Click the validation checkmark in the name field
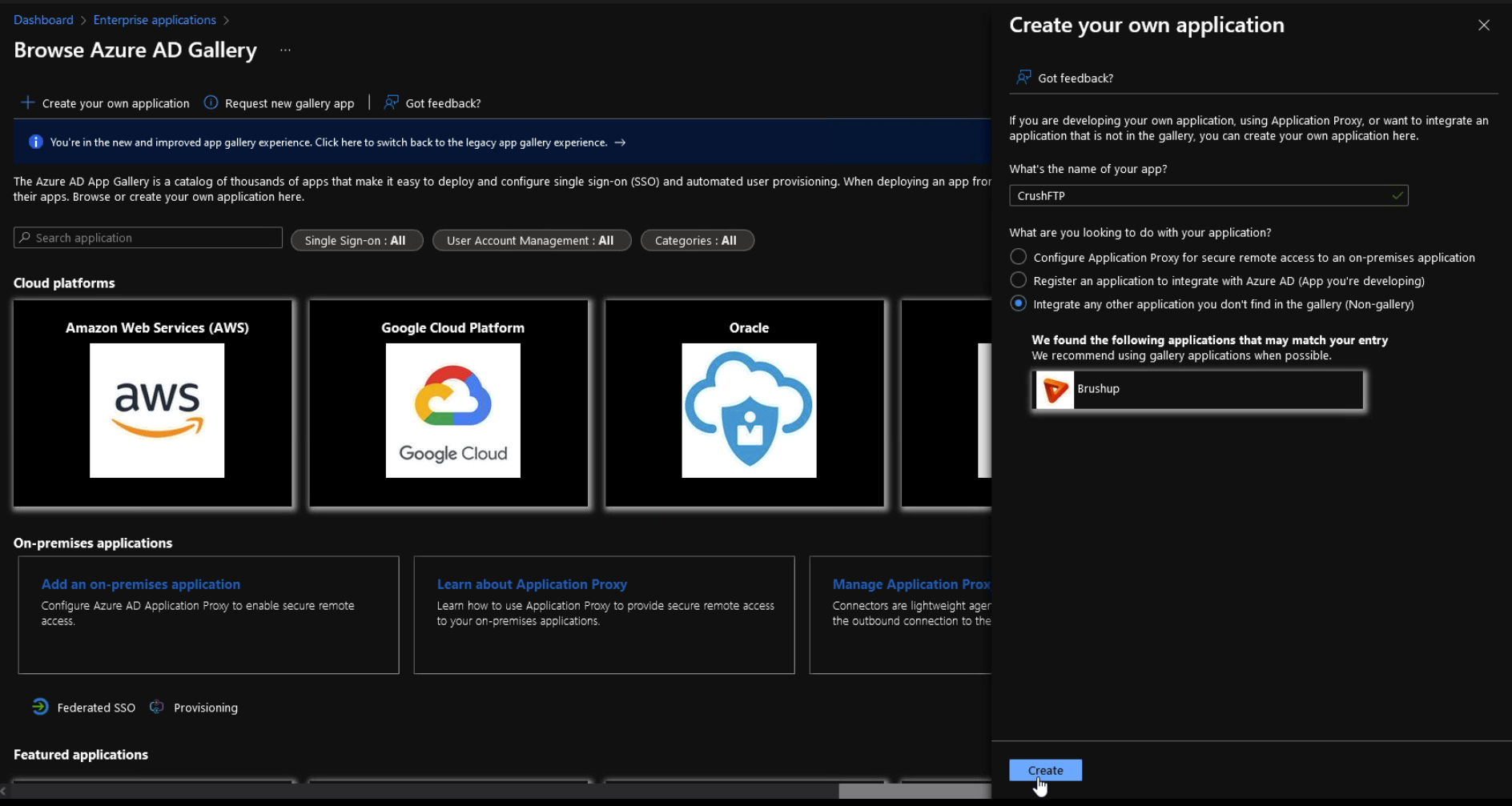This screenshot has width=1512, height=806. pos(1397,195)
